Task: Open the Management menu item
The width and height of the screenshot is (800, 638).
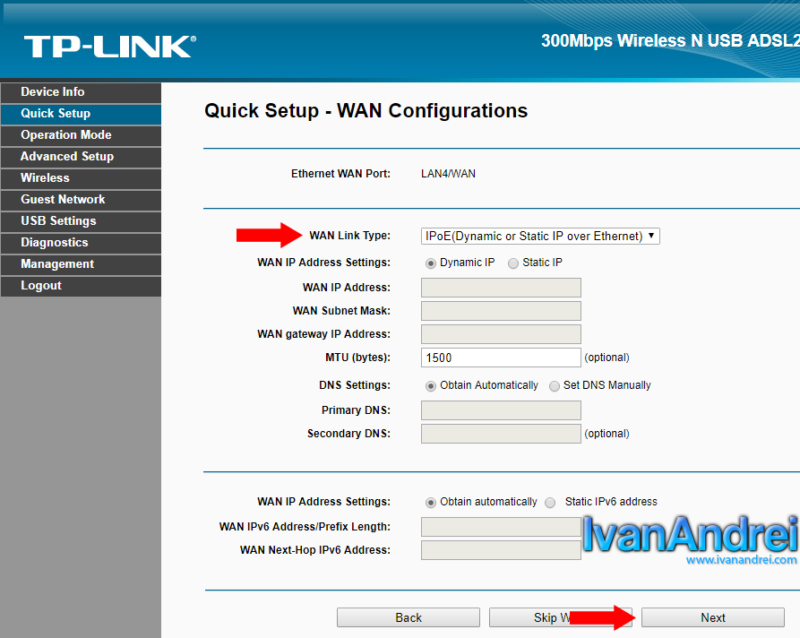Action: click(x=57, y=264)
